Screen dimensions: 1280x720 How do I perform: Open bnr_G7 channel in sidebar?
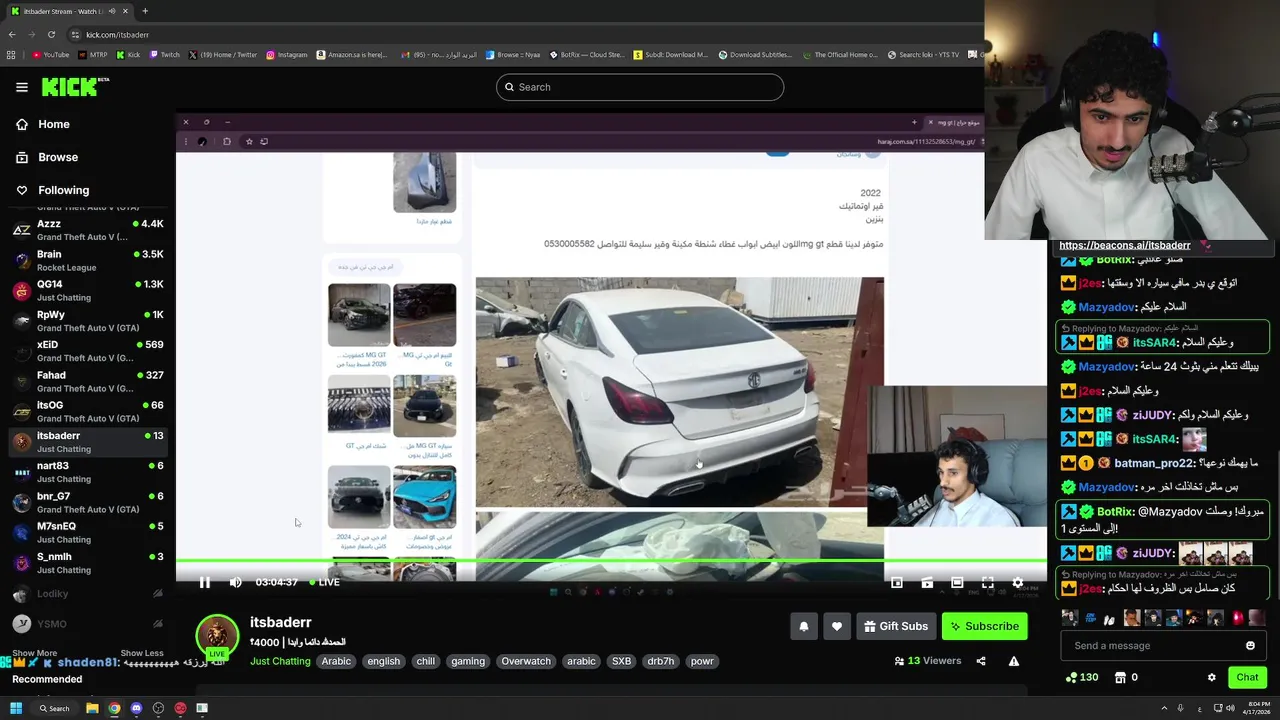[x=88, y=502]
